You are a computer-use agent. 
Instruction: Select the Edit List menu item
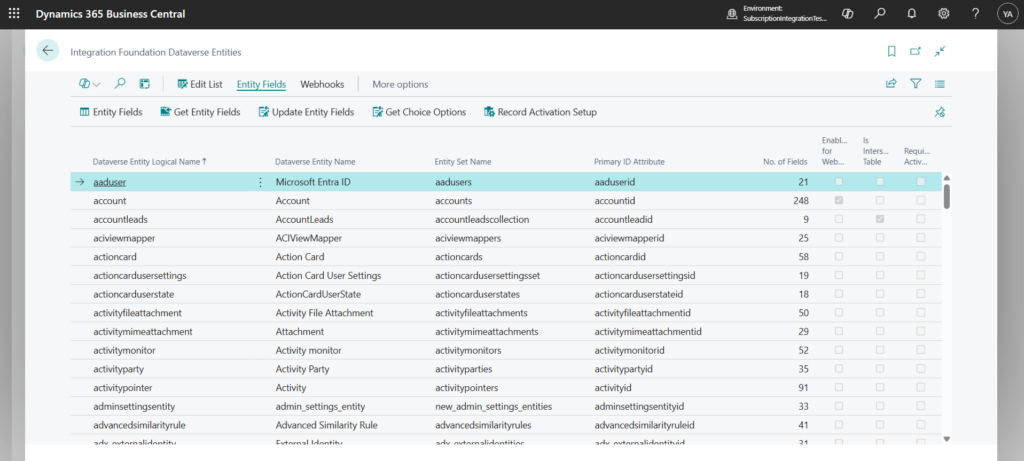199,84
